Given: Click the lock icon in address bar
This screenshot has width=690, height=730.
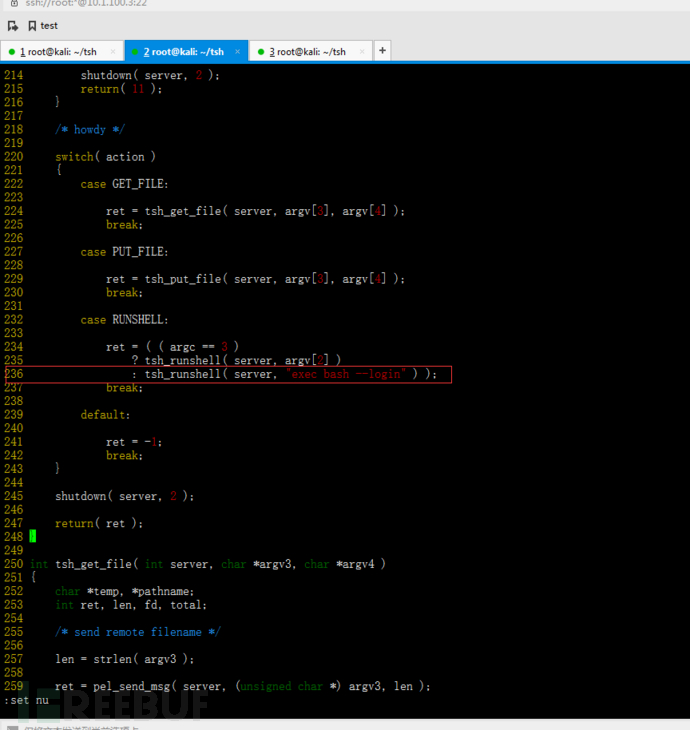Looking at the screenshot, I should (14, 3).
